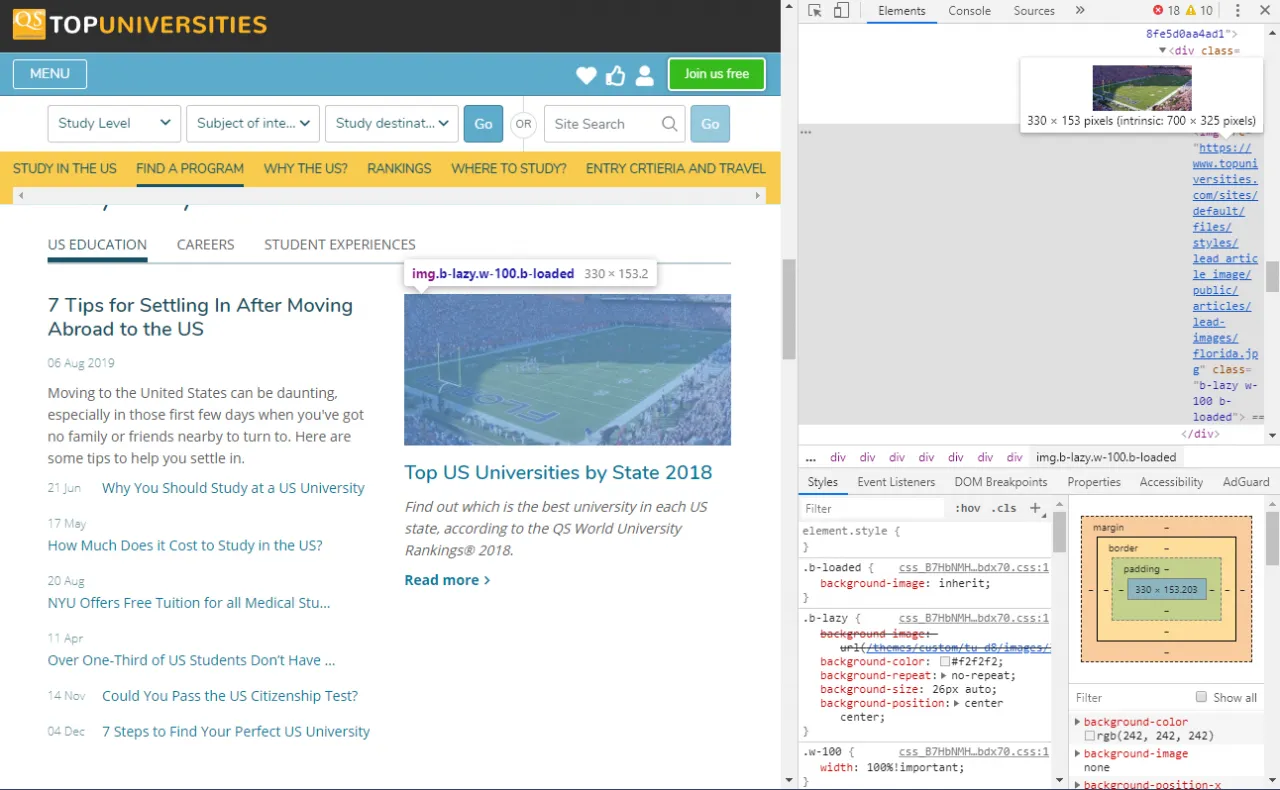Click the Join us free button

716,74
